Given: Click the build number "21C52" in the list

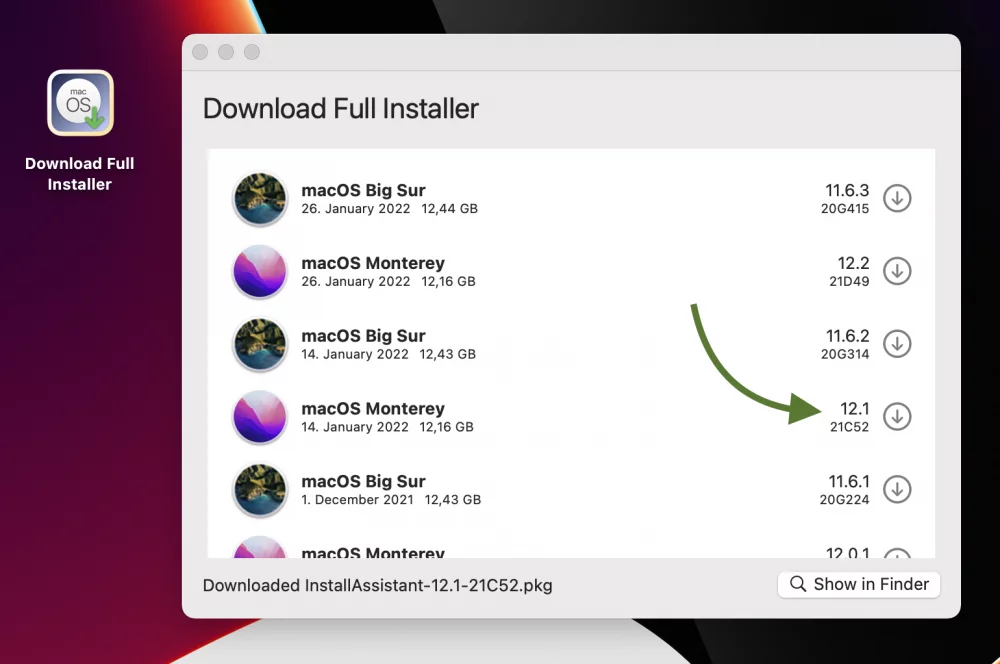Looking at the screenshot, I should click(849, 427).
